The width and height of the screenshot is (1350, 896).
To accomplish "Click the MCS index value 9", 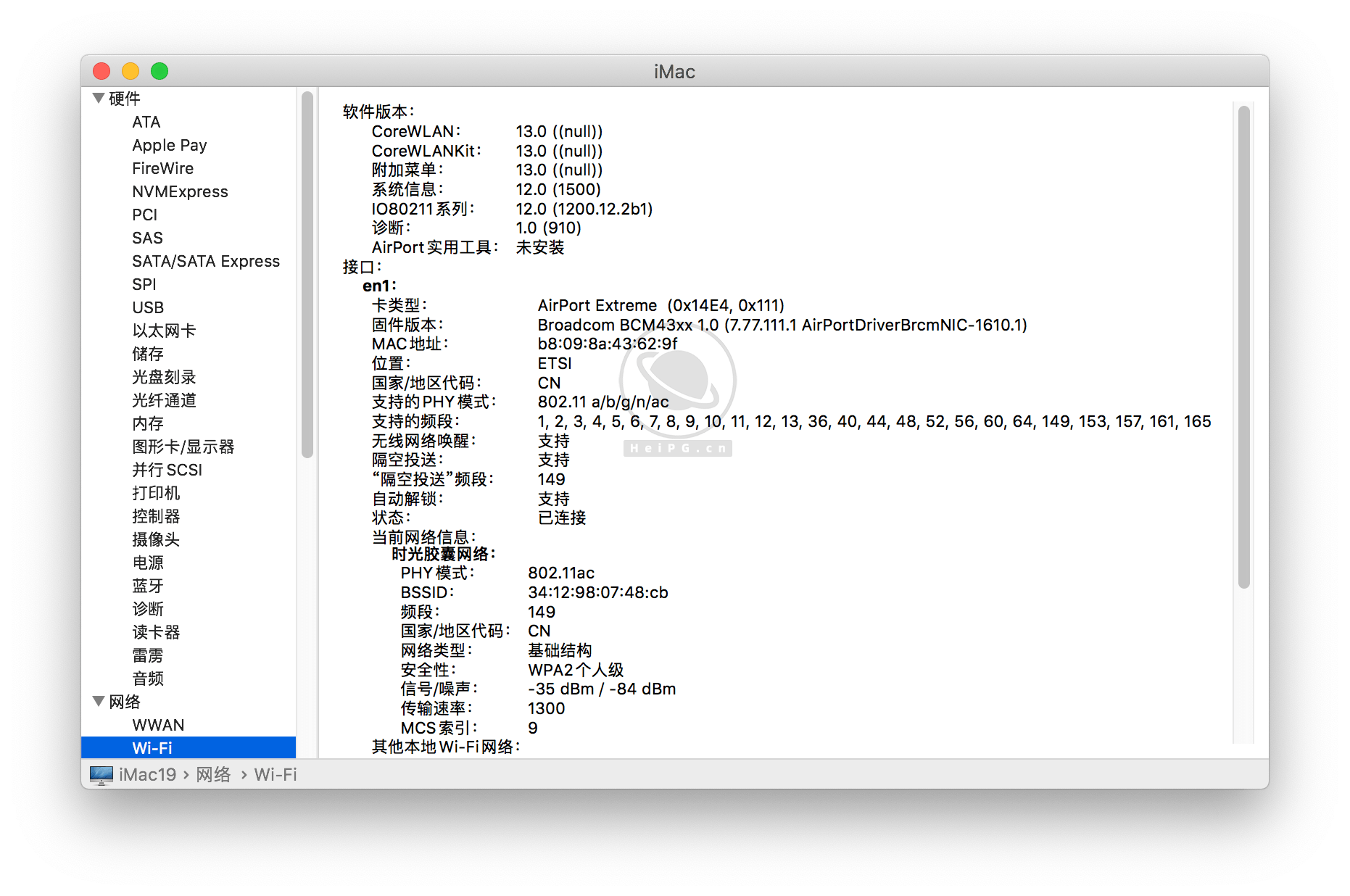I will click(x=533, y=728).
